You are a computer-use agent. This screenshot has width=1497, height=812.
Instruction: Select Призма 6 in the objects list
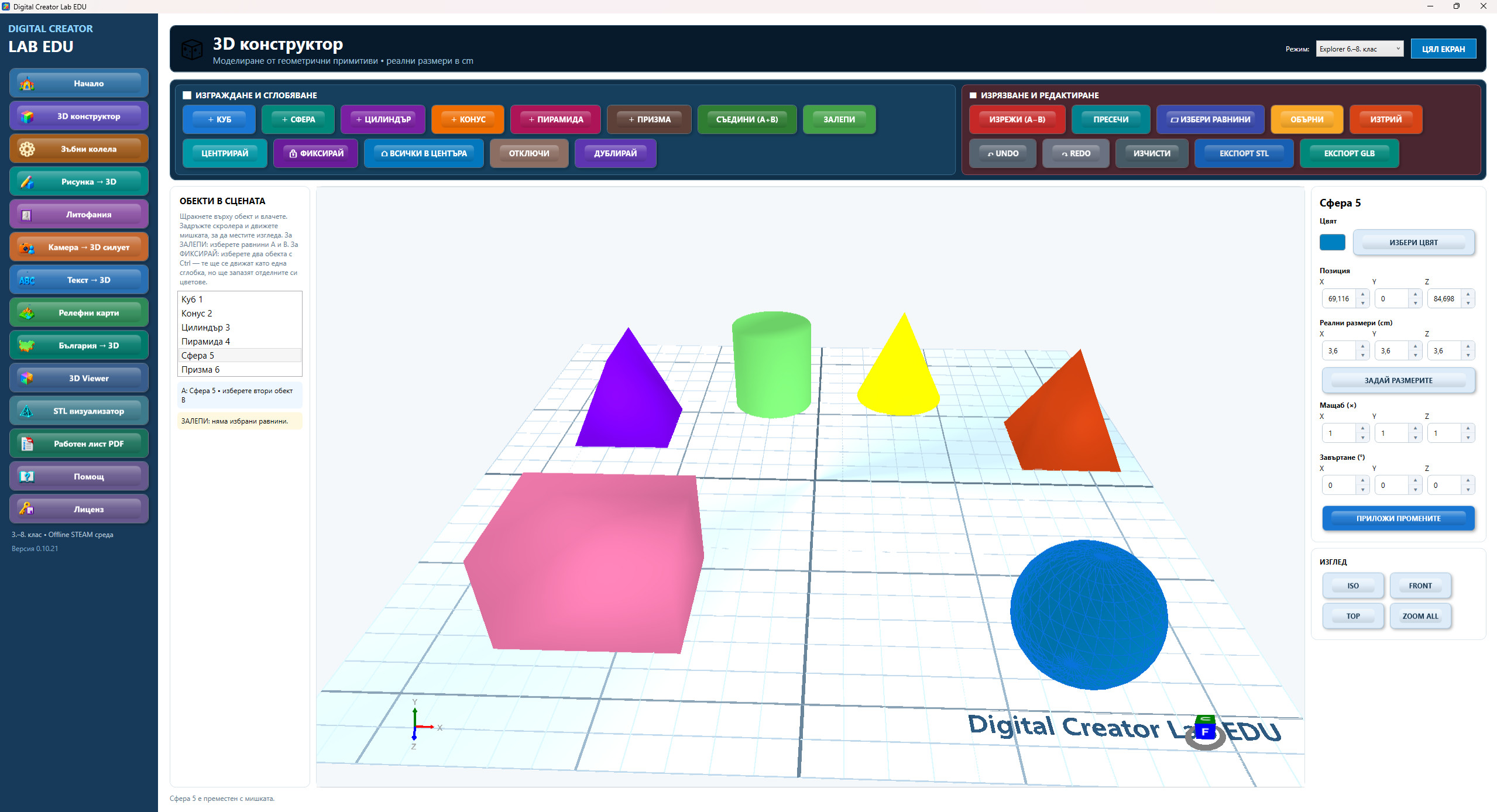point(240,369)
